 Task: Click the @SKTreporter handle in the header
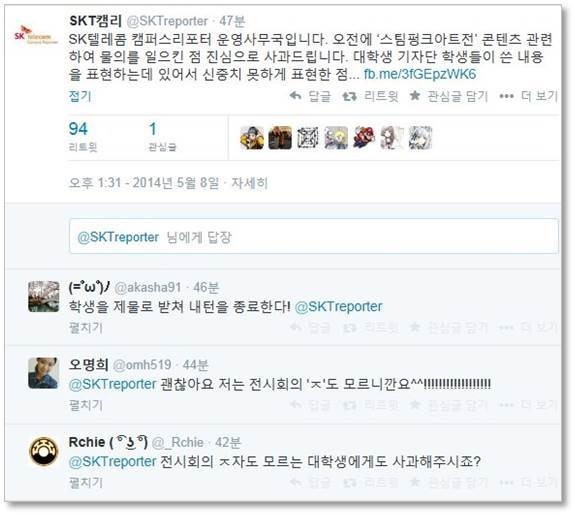coord(167,21)
